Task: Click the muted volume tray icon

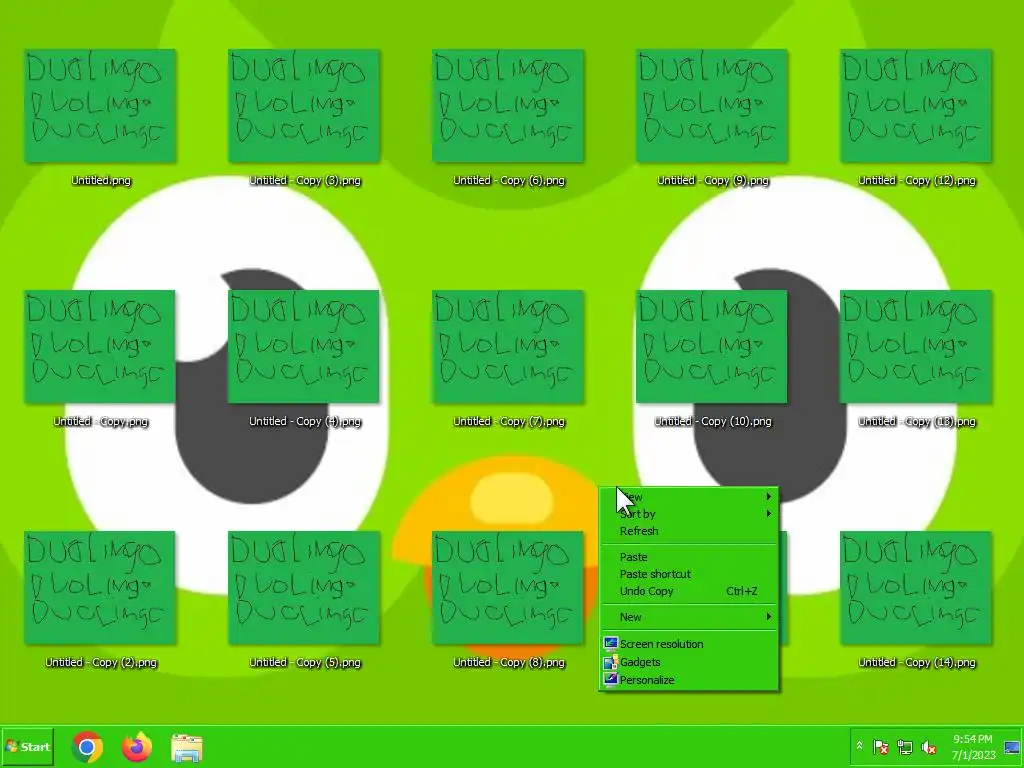Action: (929, 746)
